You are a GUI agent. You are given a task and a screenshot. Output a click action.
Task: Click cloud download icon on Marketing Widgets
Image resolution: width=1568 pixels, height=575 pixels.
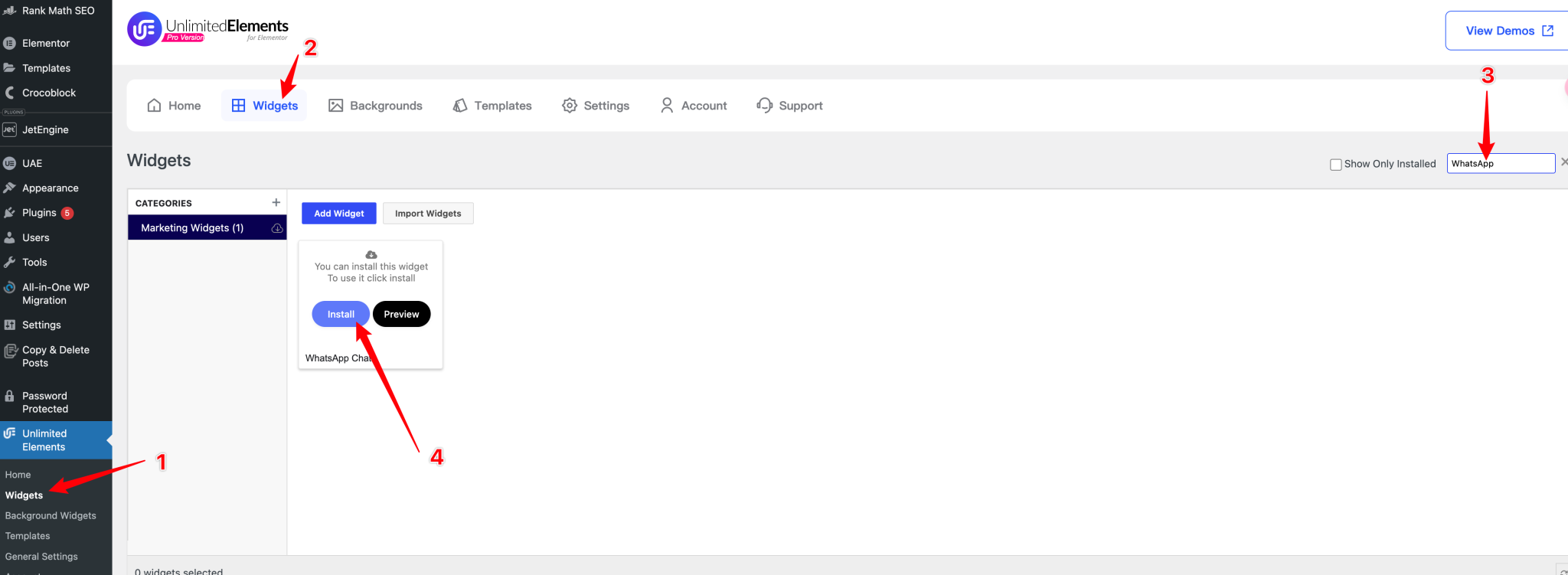pyautogui.click(x=277, y=228)
